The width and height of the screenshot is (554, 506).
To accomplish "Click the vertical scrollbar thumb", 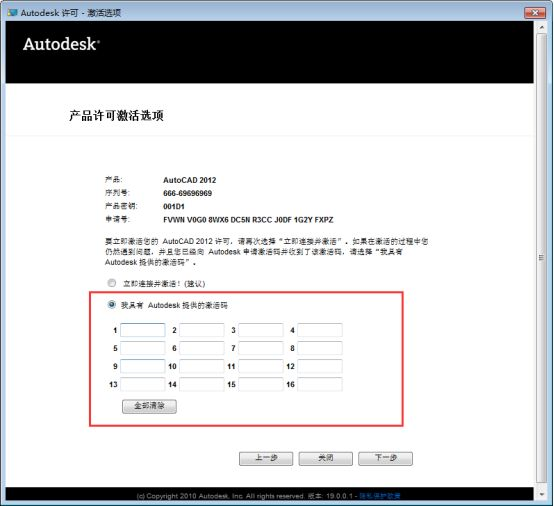I will pos(542,258).
